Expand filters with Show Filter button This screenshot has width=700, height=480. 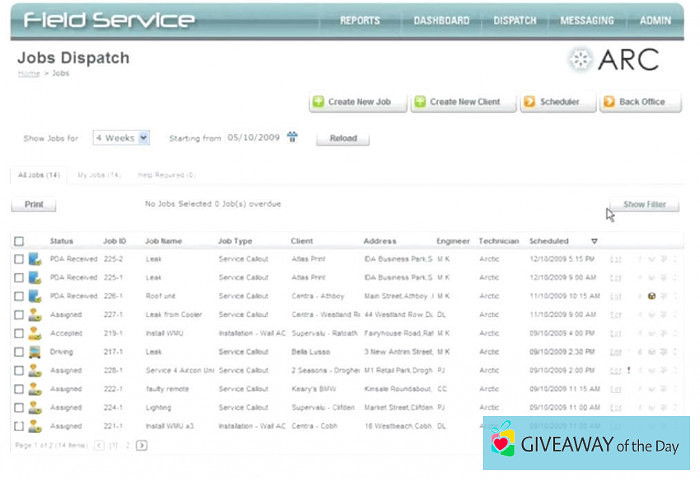click(644, 205)
